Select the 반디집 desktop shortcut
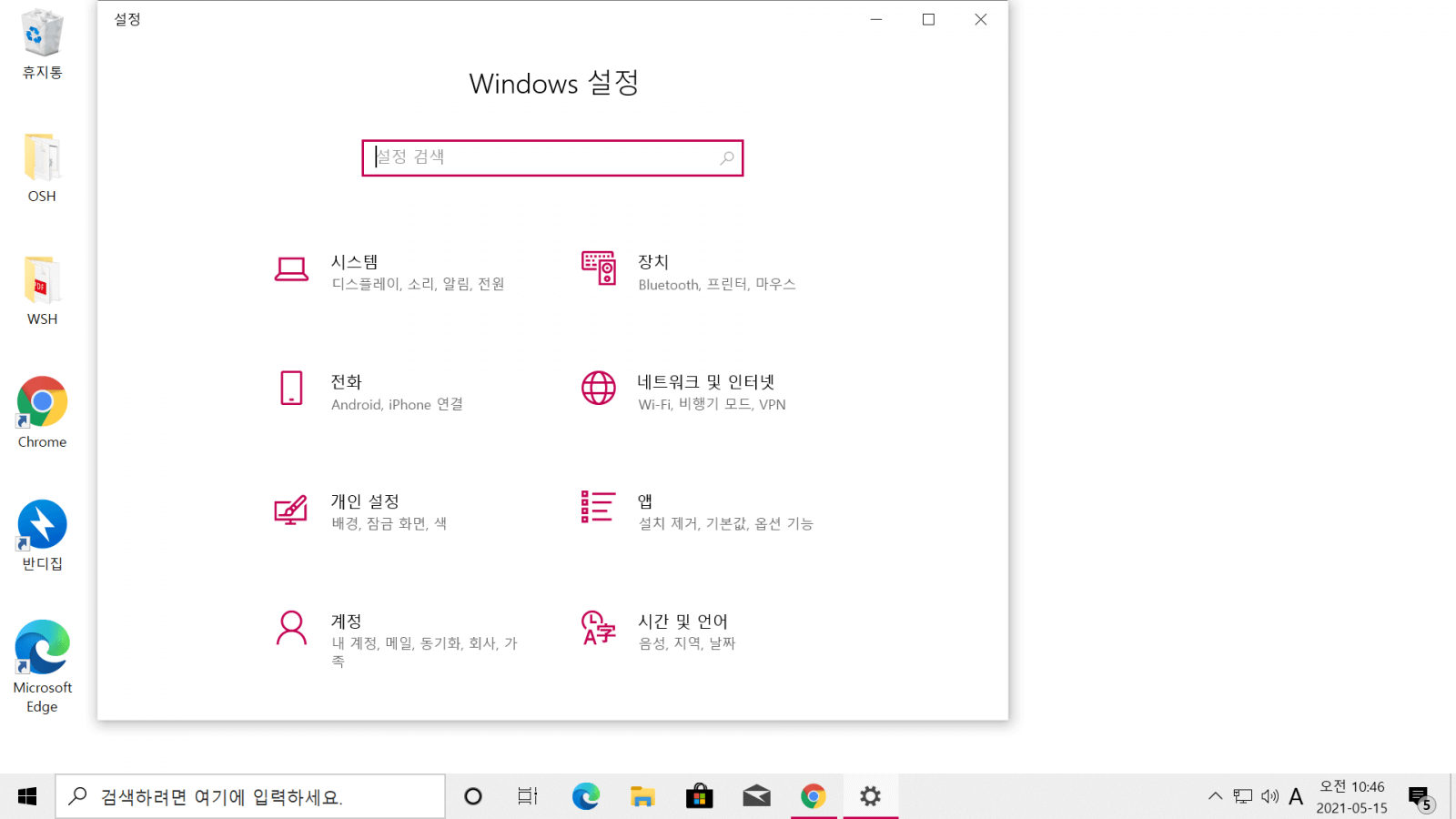Screen dimensions: 1456x819 (42, 535)
